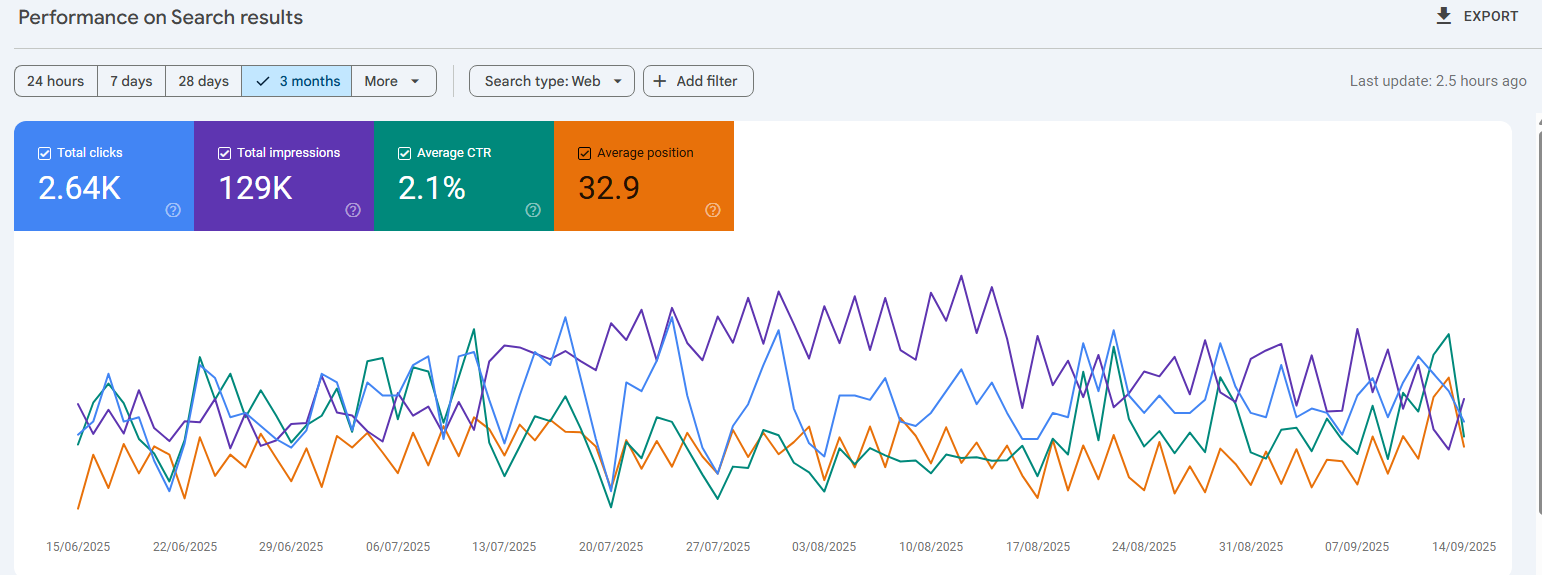Expand the More date range dropdown
Viewport: 1542px width, 575px height.
pyautogui.click(x=393, y=81)
